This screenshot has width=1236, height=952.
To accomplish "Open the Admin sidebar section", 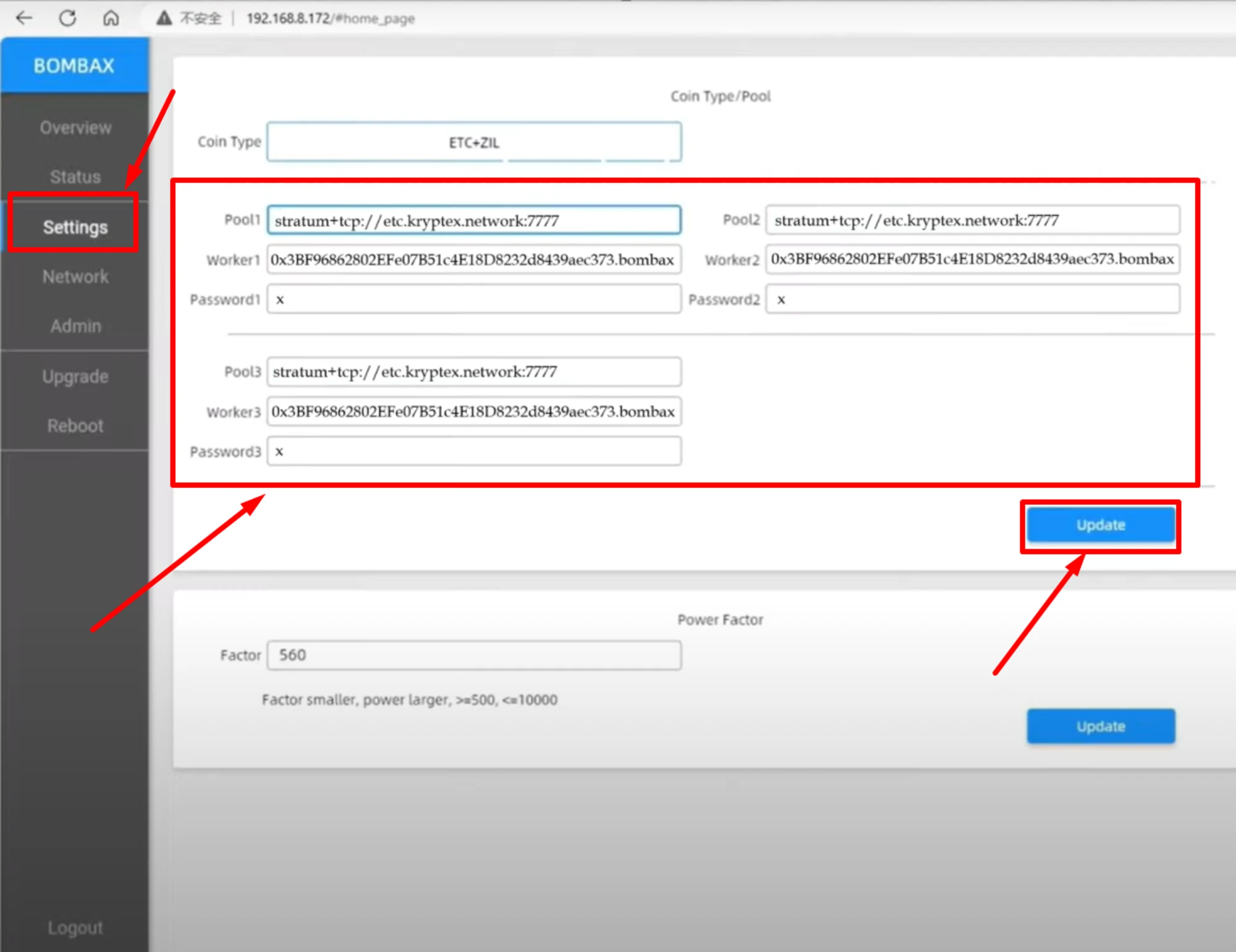I will click(75, 326).
